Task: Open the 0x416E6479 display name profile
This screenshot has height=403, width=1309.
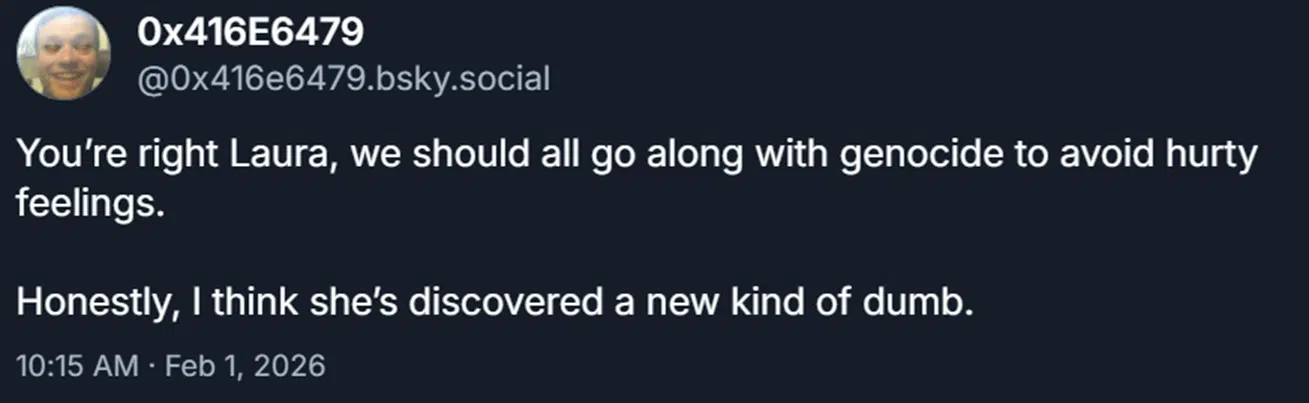Action: (249, 34)
